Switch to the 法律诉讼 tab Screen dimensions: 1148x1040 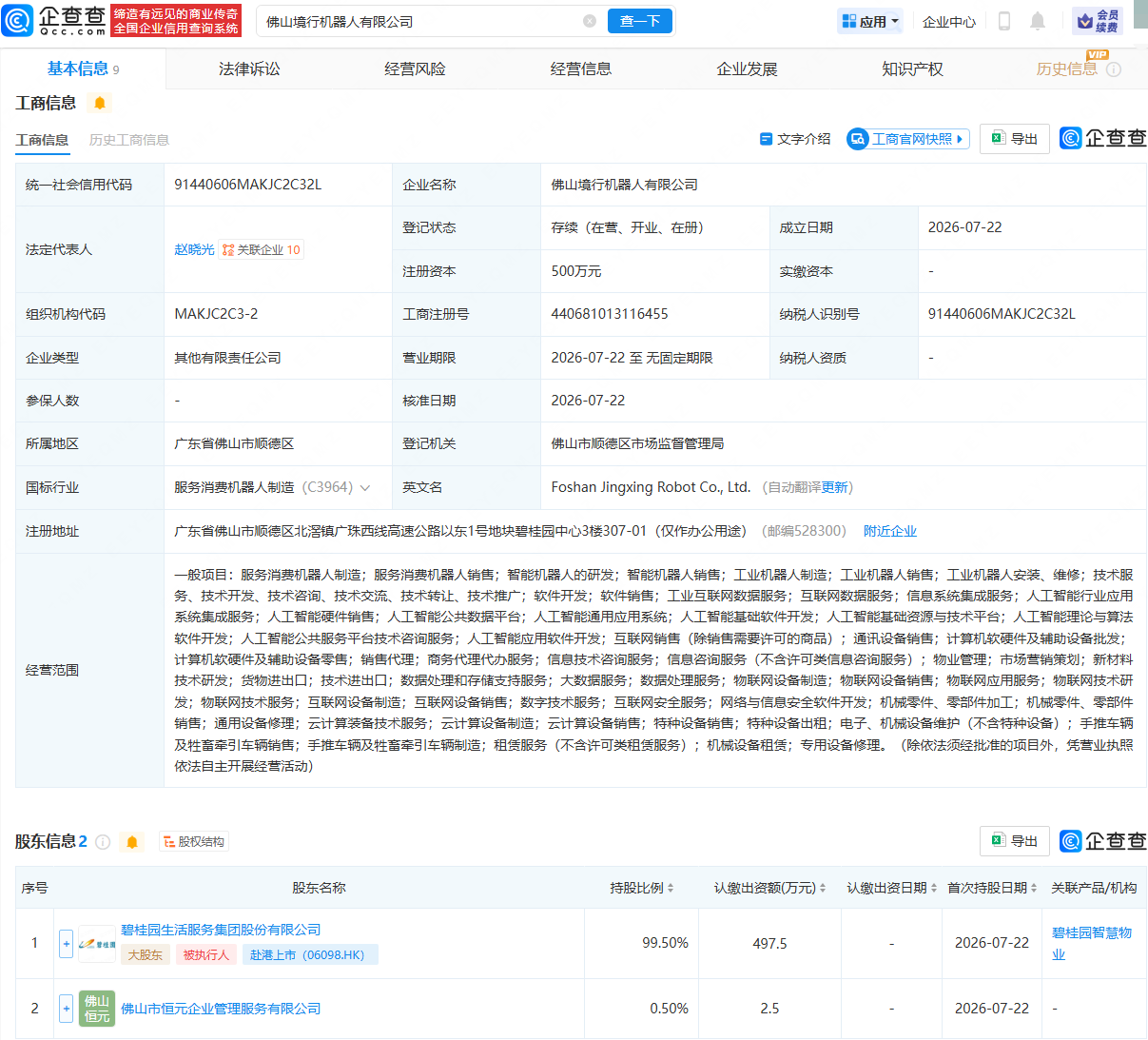coord(249,69)
